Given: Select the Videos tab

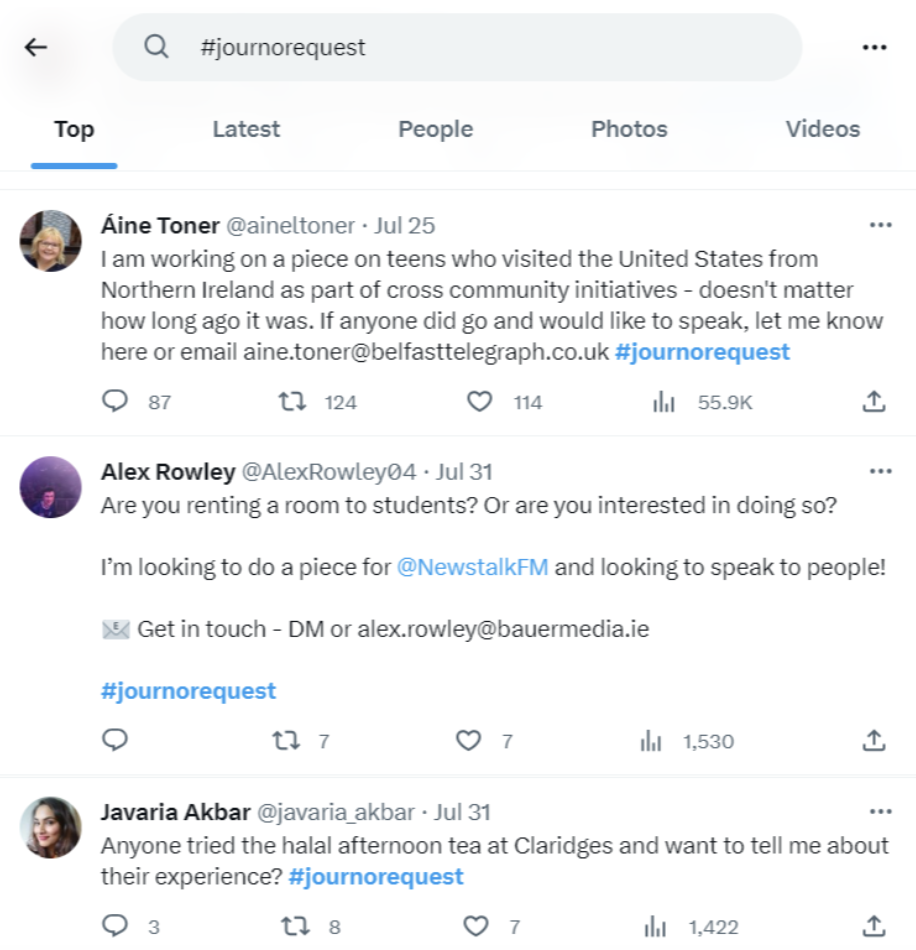Looking at the screenshot, I should pos(822,128).
